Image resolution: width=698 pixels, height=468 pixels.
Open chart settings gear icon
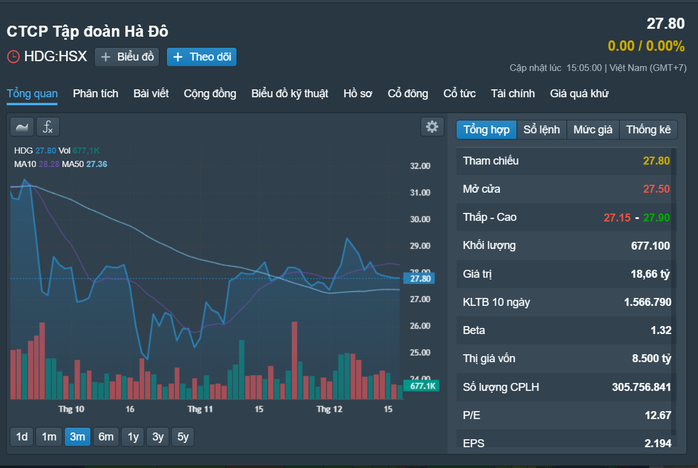[432, 127]
